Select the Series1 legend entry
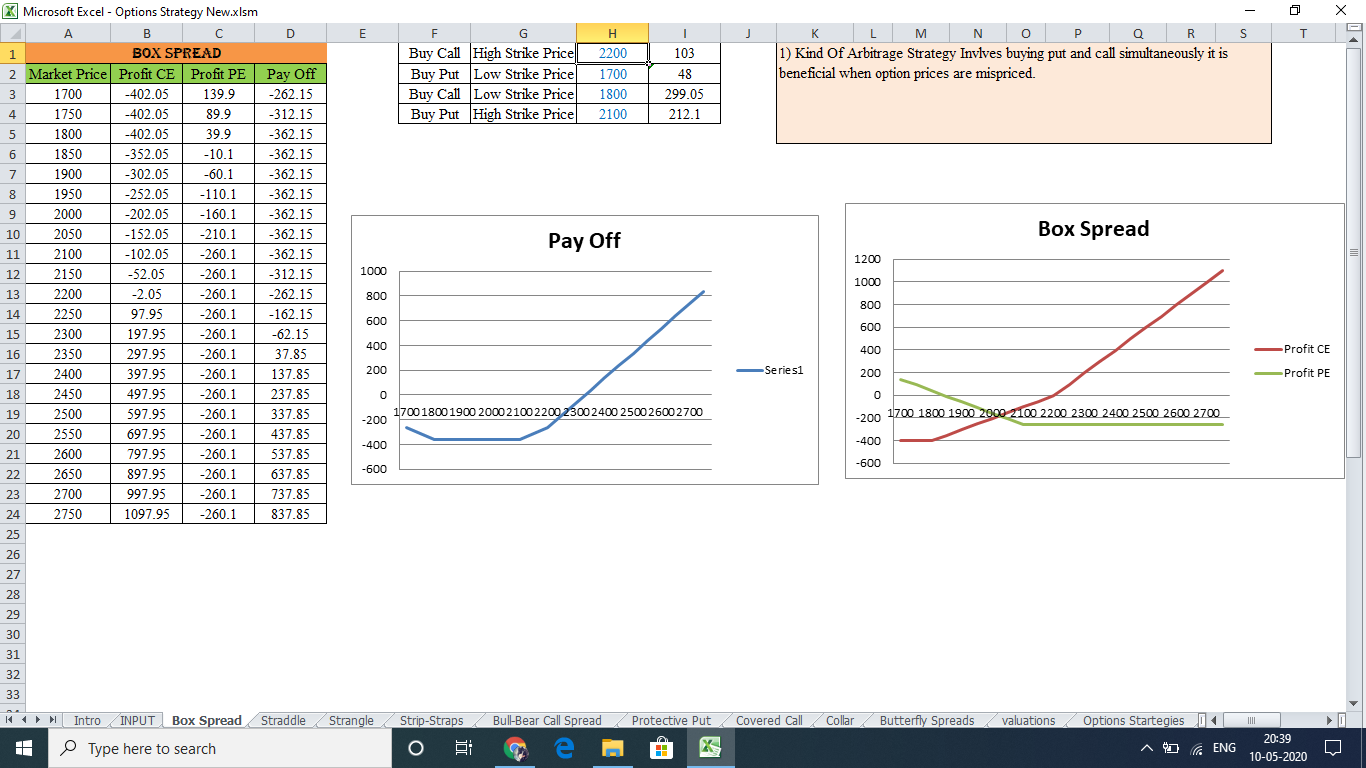This screenshot has height=768, width=1366. click(770, 370)
